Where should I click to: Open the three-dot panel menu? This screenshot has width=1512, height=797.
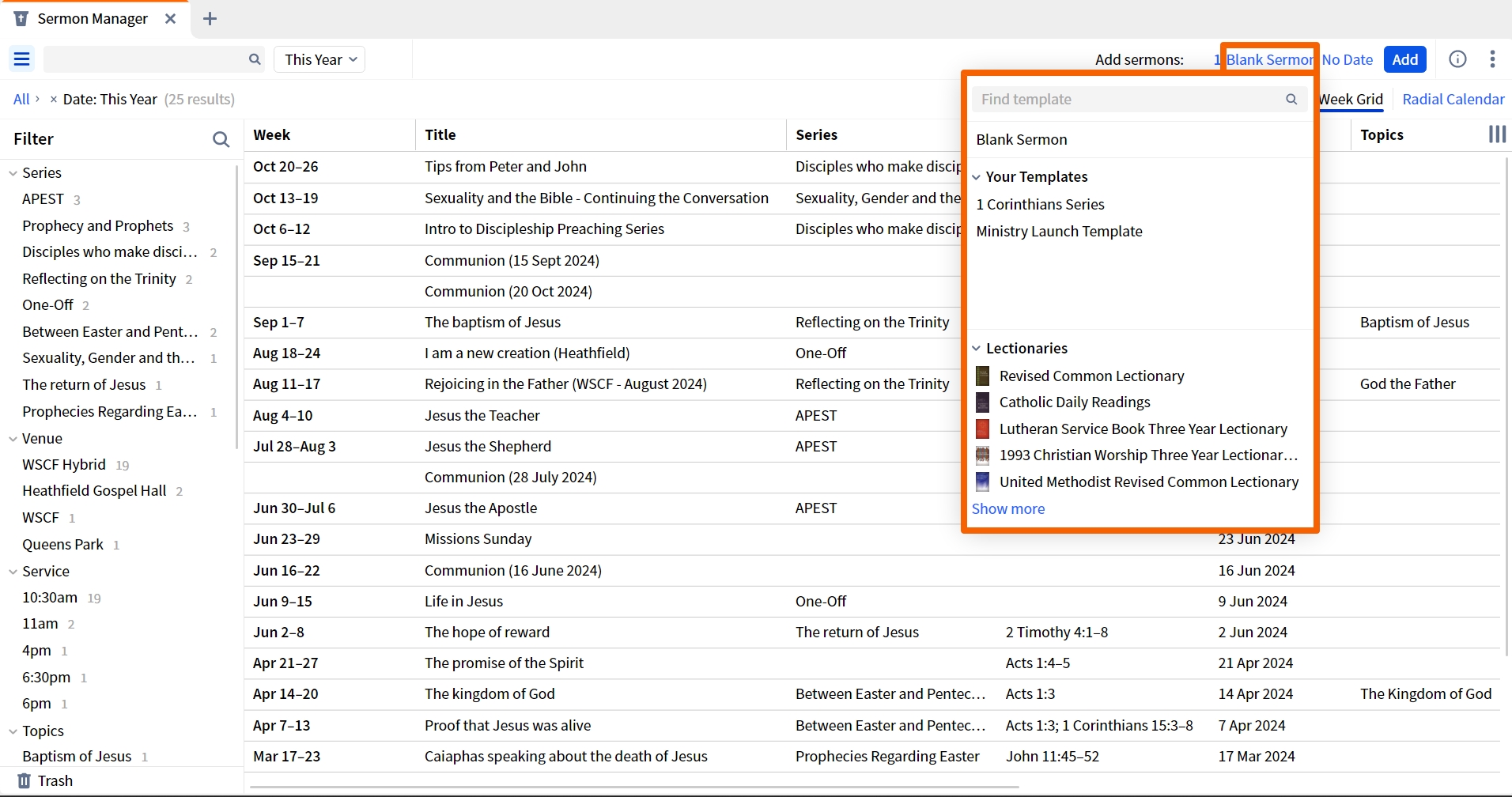(1492, 59)
